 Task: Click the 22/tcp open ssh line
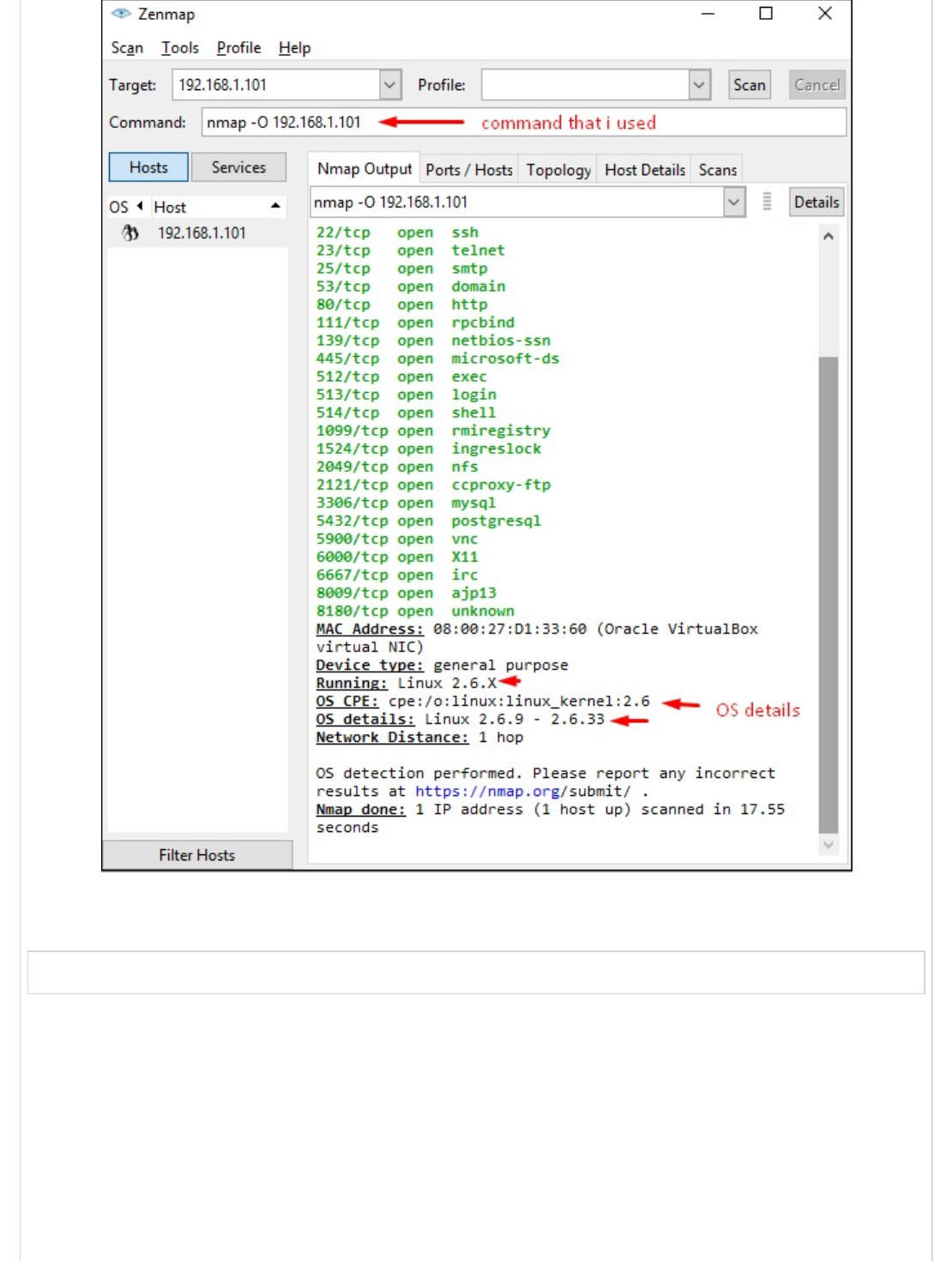pyautogui.click(x=397, y=232)
